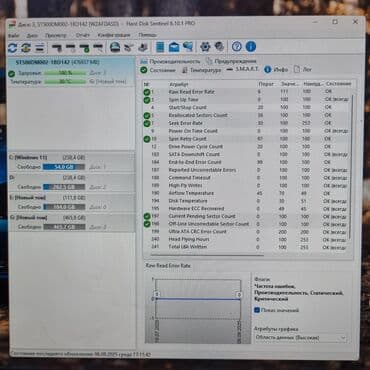370x370 pixels.
Task: Click the round disk toolbar icon after test icons
Action: (x=115, y=47)
